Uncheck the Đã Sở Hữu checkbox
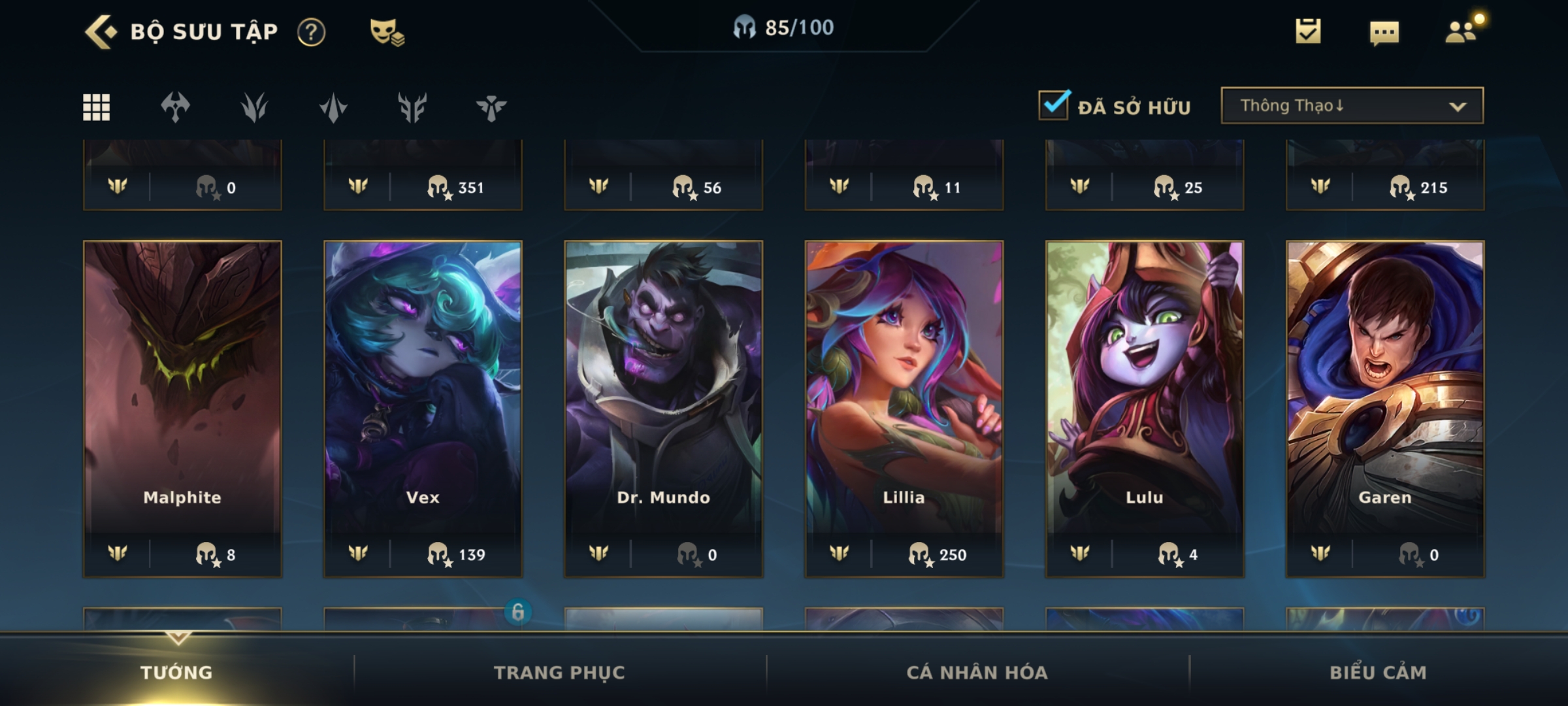This screenshot has width=1568, height=706. 1054,105
